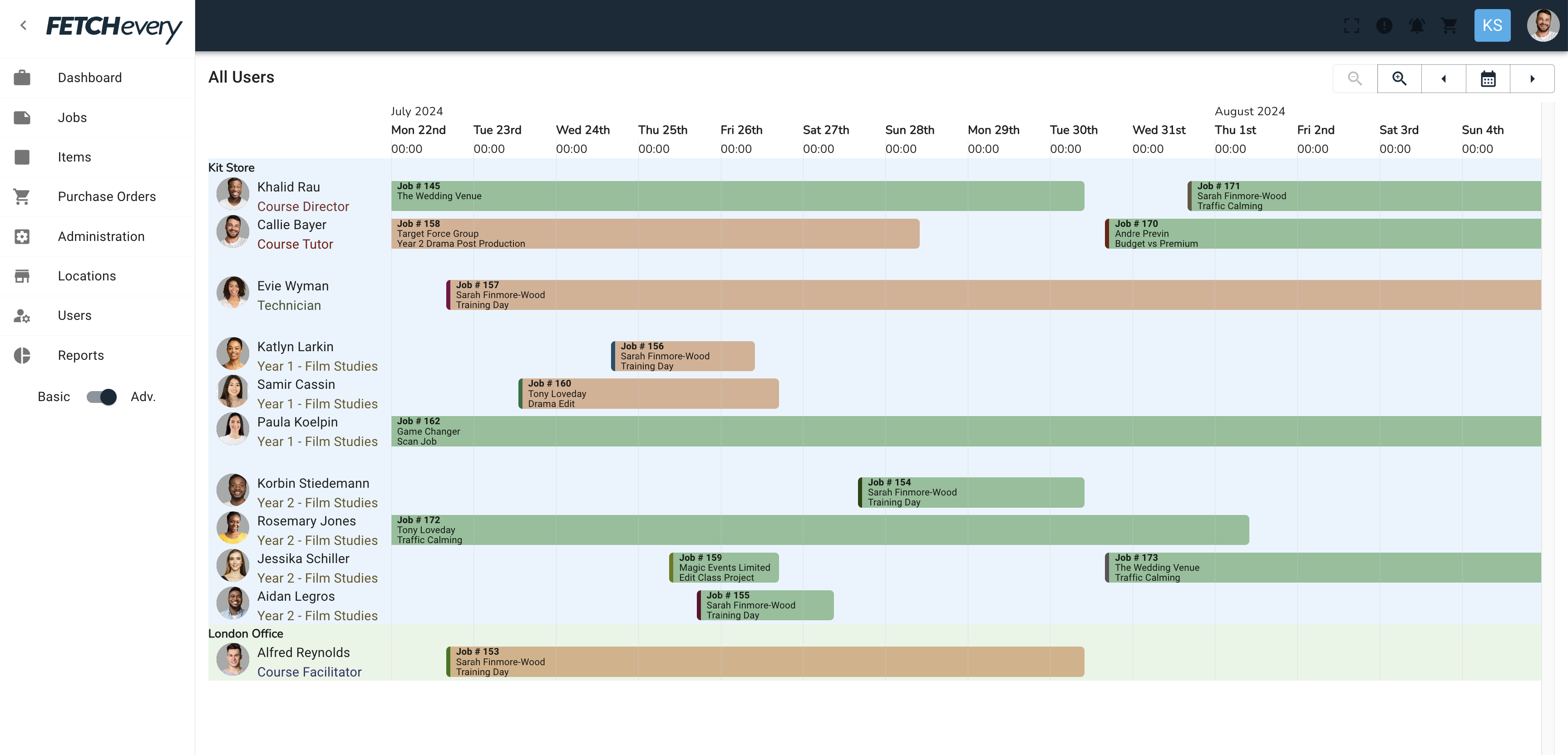
Task: Click Khalid Rau user name
Action: tap(288, 187)
